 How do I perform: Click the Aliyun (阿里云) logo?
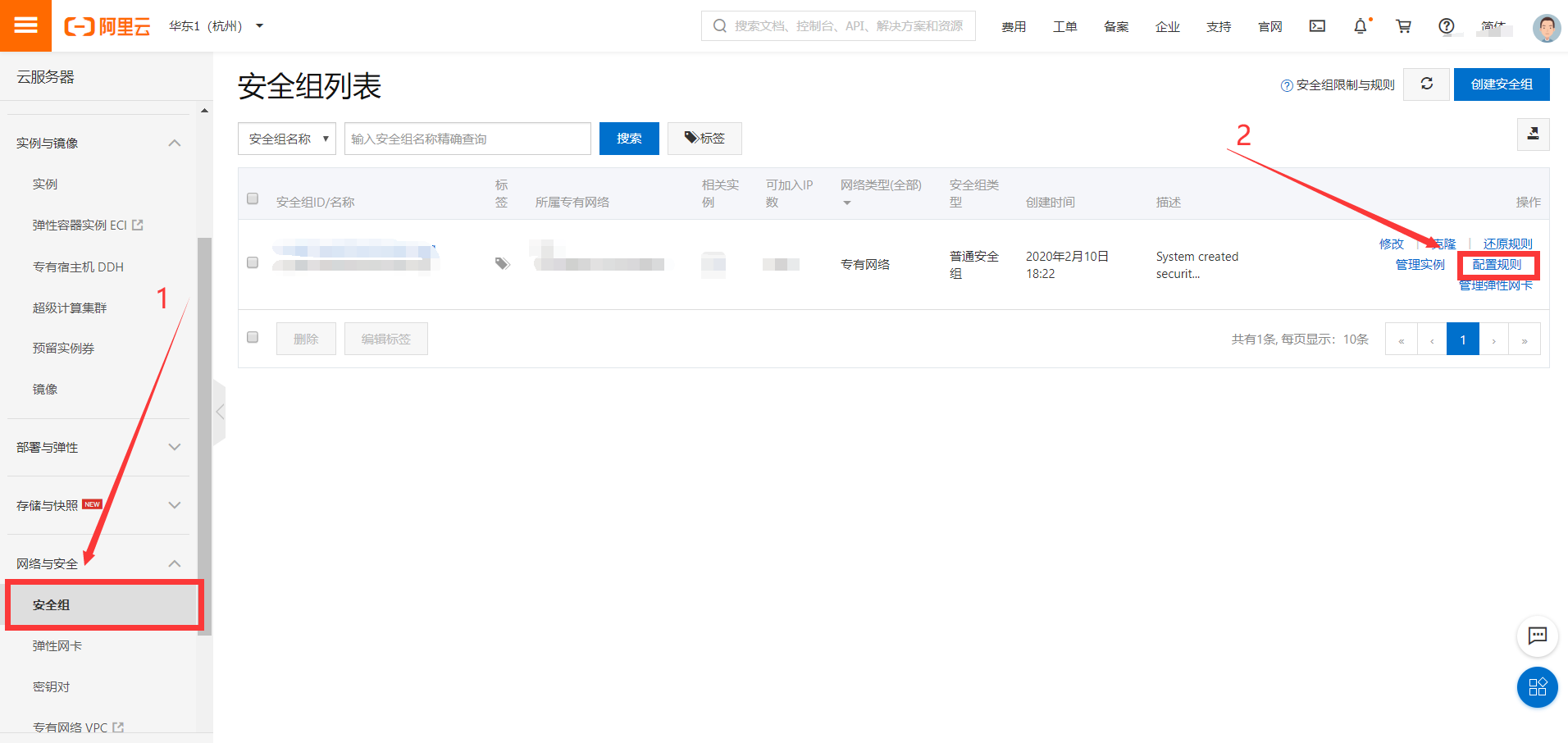pyautogui.click(x=107, y=25)
